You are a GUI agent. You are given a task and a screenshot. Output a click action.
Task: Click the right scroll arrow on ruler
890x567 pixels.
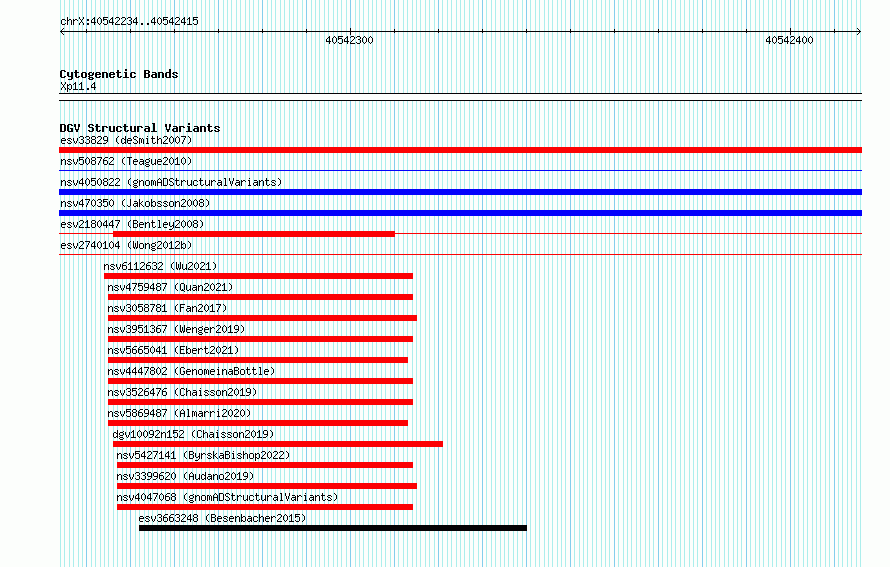coord(858,32)
